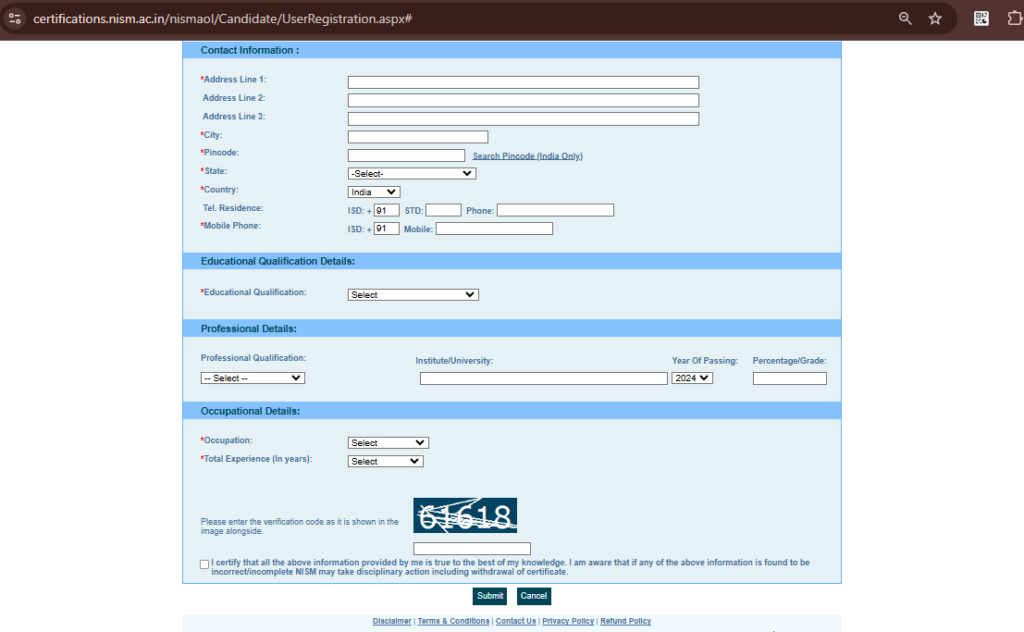The width and height of the screenshot is (1024, 632).
Task: Click the STD code field
Action: click(x=443, y=210)
